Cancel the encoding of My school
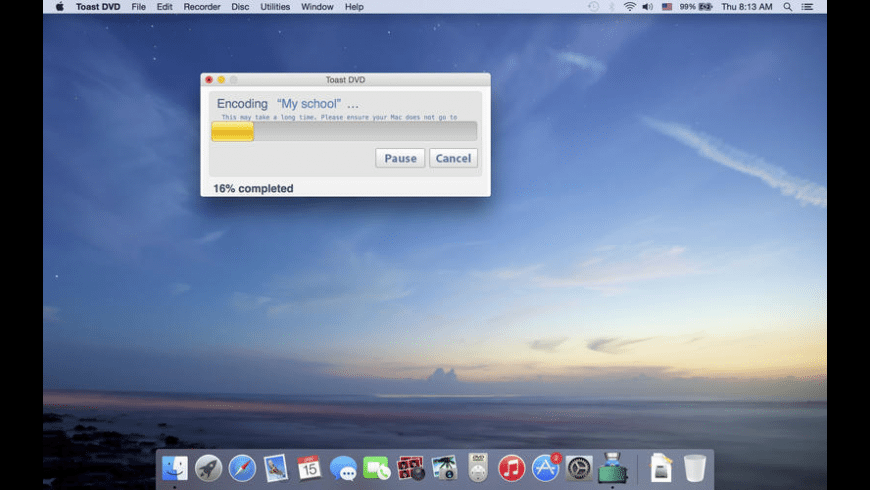The image size is (870, 490). pyautogui.click(x=453, y=158)
